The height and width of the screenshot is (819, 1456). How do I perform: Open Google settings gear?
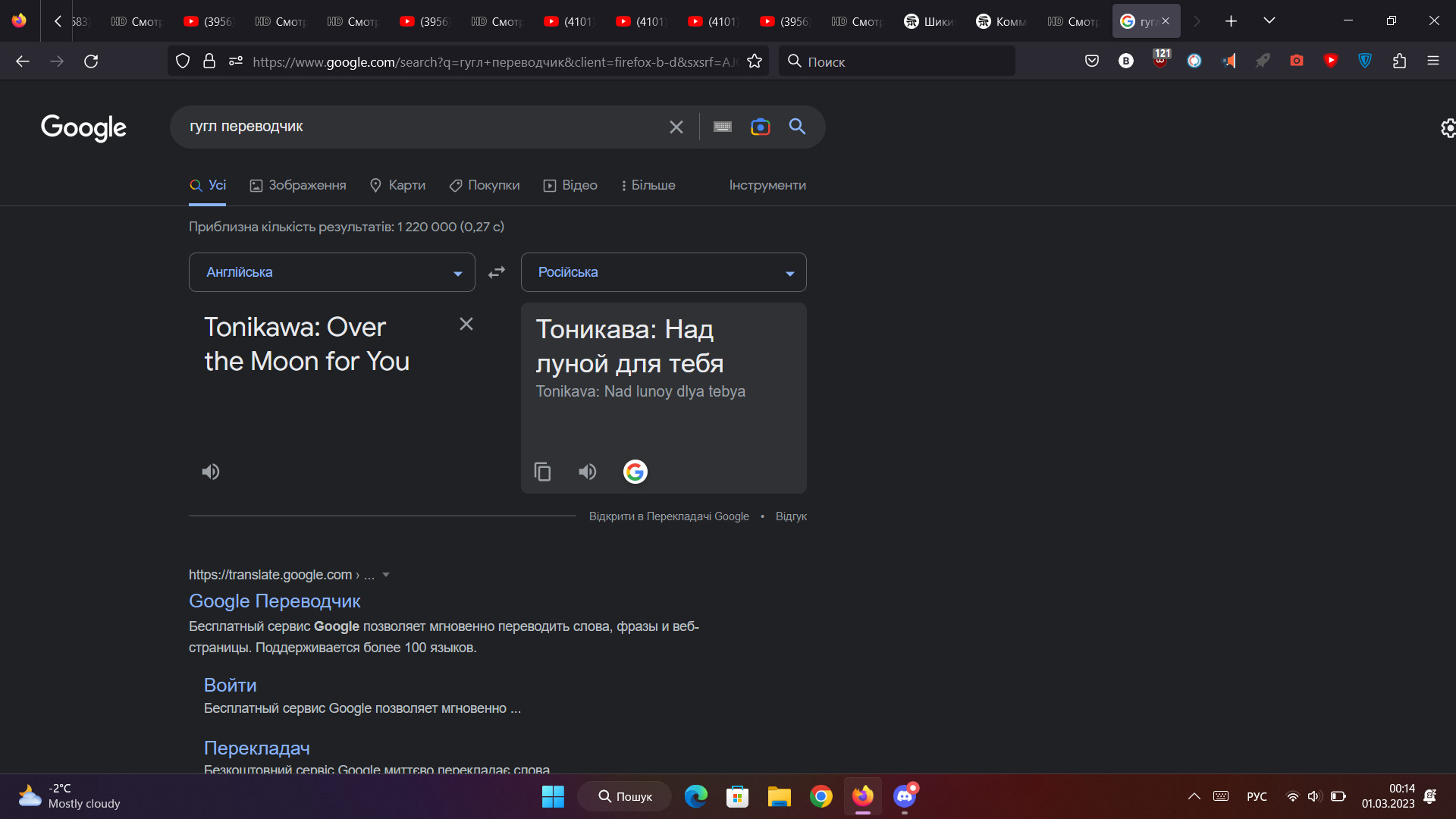tap(1448, 128)
